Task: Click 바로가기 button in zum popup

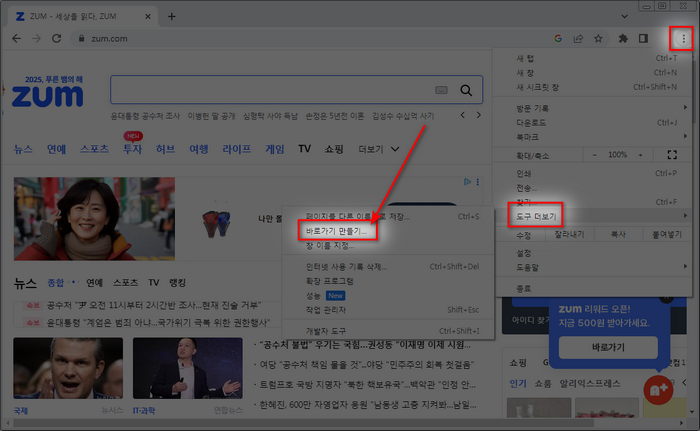Action: coord(608,347)
